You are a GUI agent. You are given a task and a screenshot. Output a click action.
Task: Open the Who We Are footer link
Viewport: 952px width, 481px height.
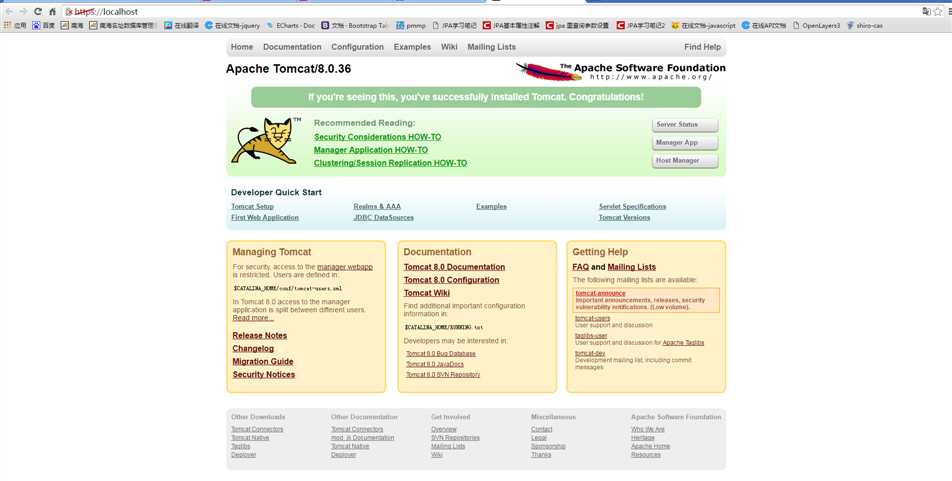click(648, 429)
